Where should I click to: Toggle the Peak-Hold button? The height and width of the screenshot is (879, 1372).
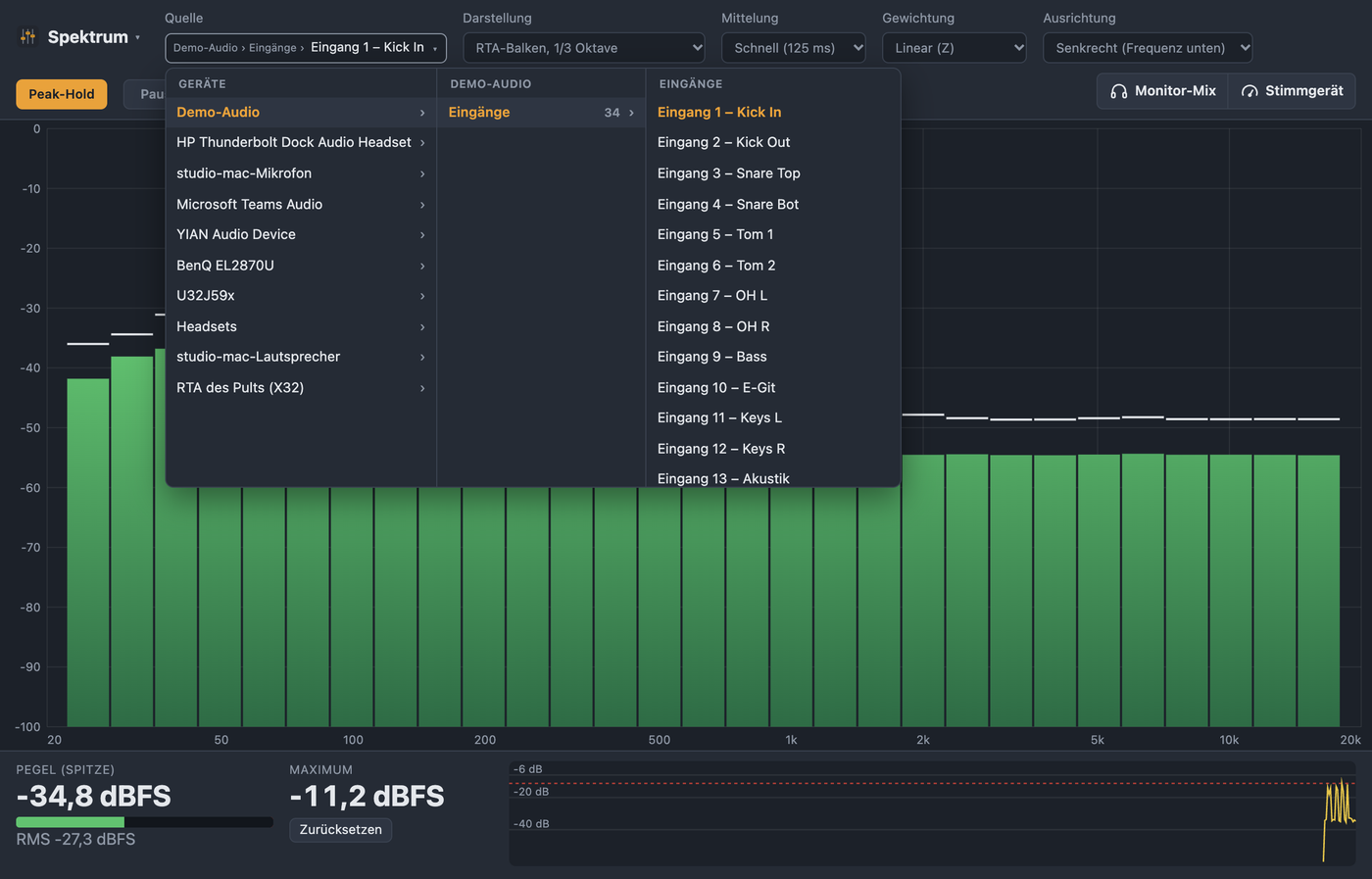[62, 94]
